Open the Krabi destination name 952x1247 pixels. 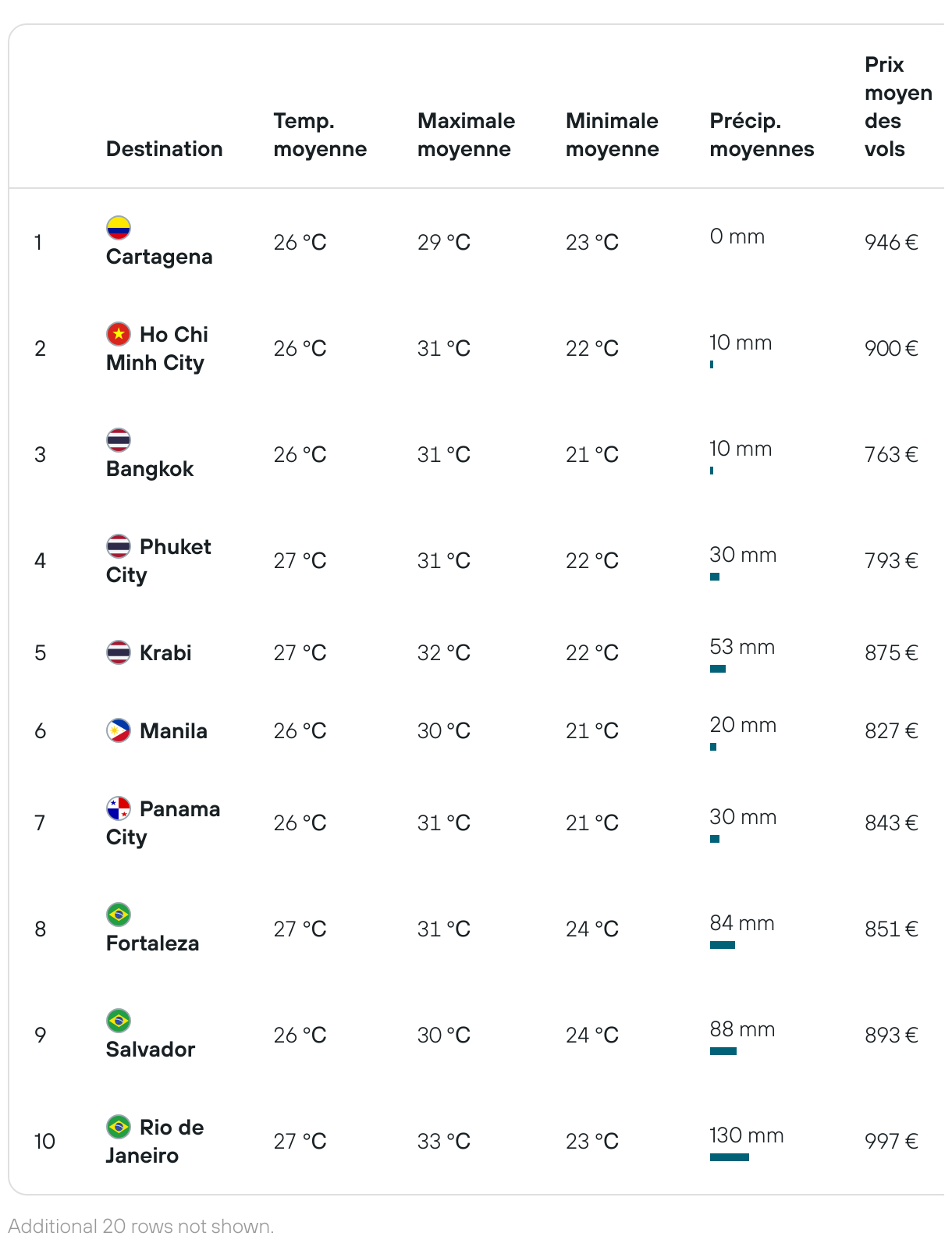click(x=165, y=652)
